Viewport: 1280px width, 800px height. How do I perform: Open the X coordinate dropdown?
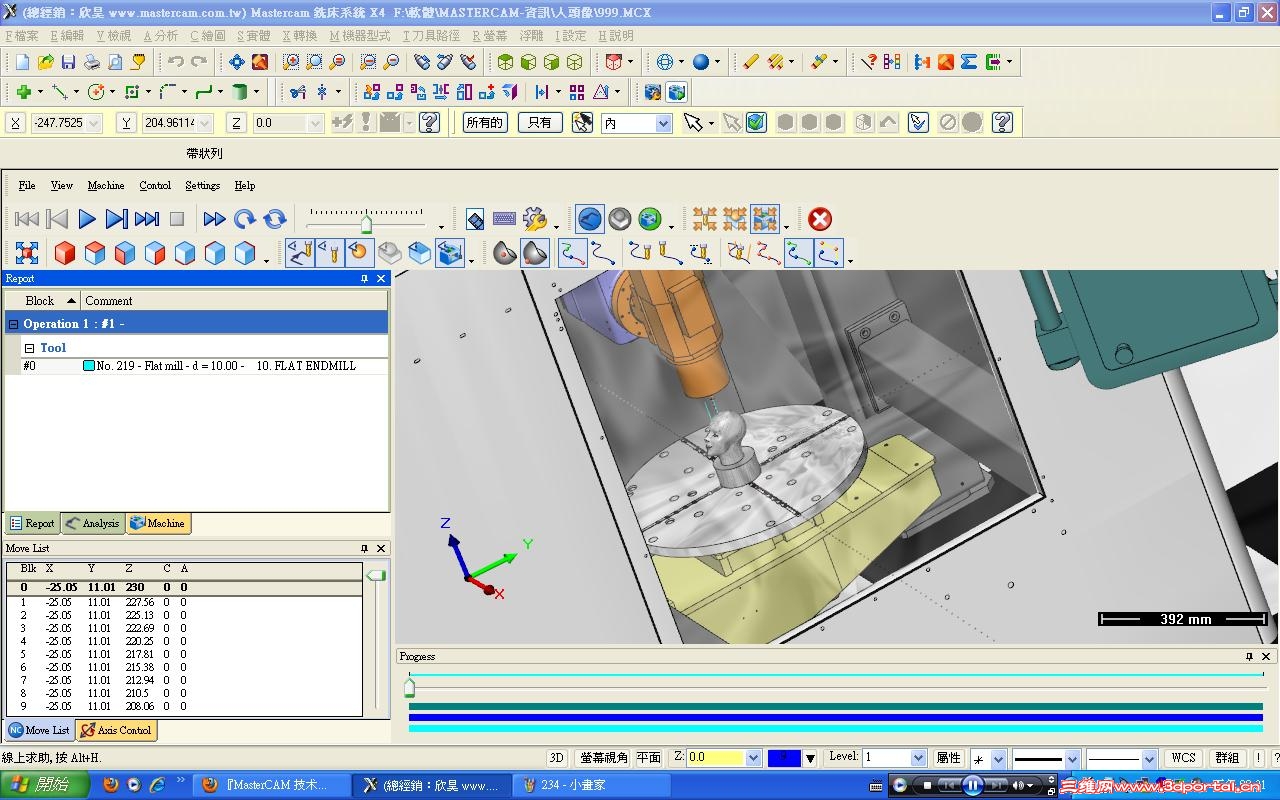94,123
